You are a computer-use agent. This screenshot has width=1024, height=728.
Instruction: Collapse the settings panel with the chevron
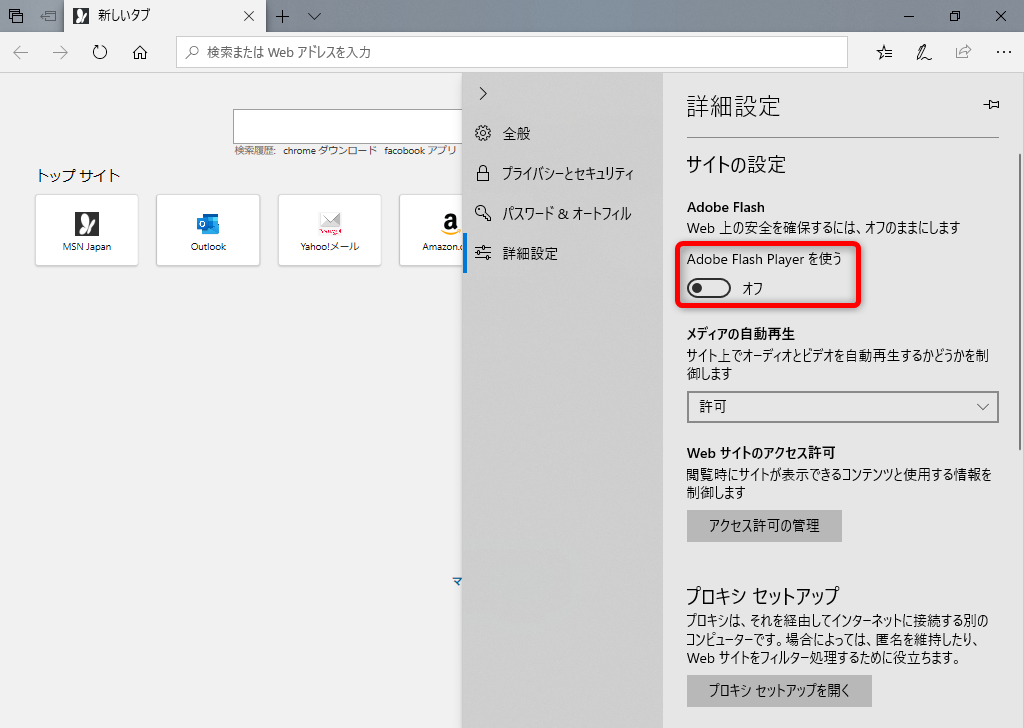click(x=483, y=93)
